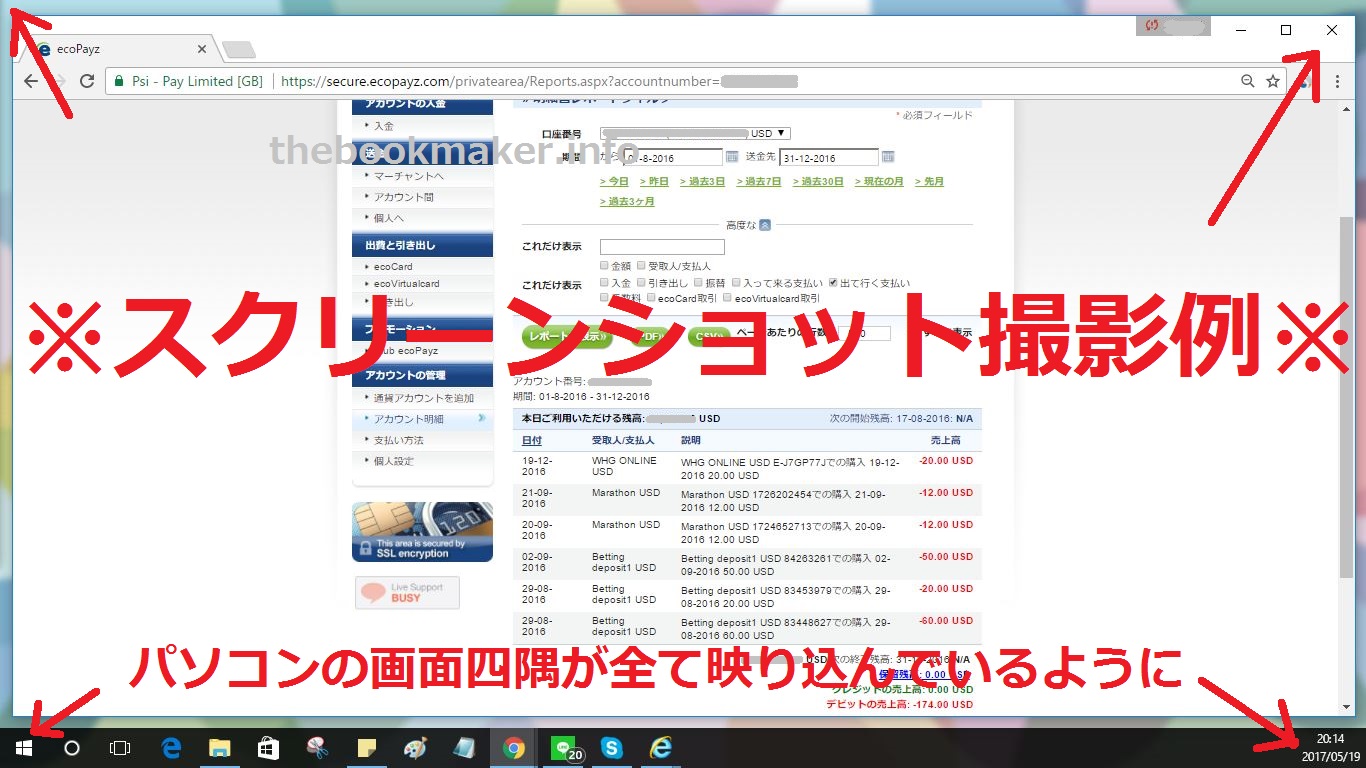This screenshot has width=1366, height=768.
Task: Uncheck the 出て行く支払い checkbox
Action: point(833,283)
